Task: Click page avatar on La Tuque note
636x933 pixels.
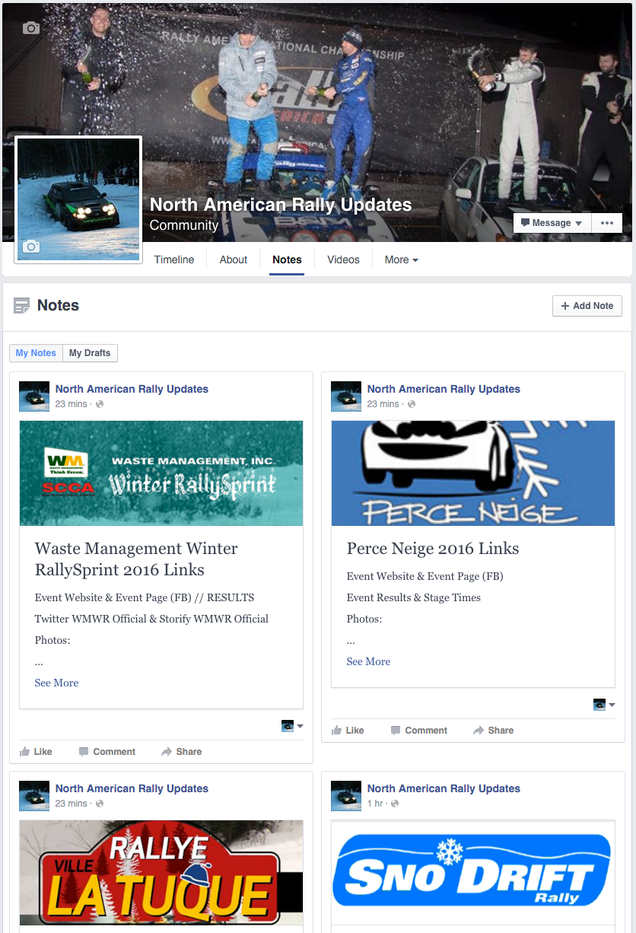Action: pos(35,796)
